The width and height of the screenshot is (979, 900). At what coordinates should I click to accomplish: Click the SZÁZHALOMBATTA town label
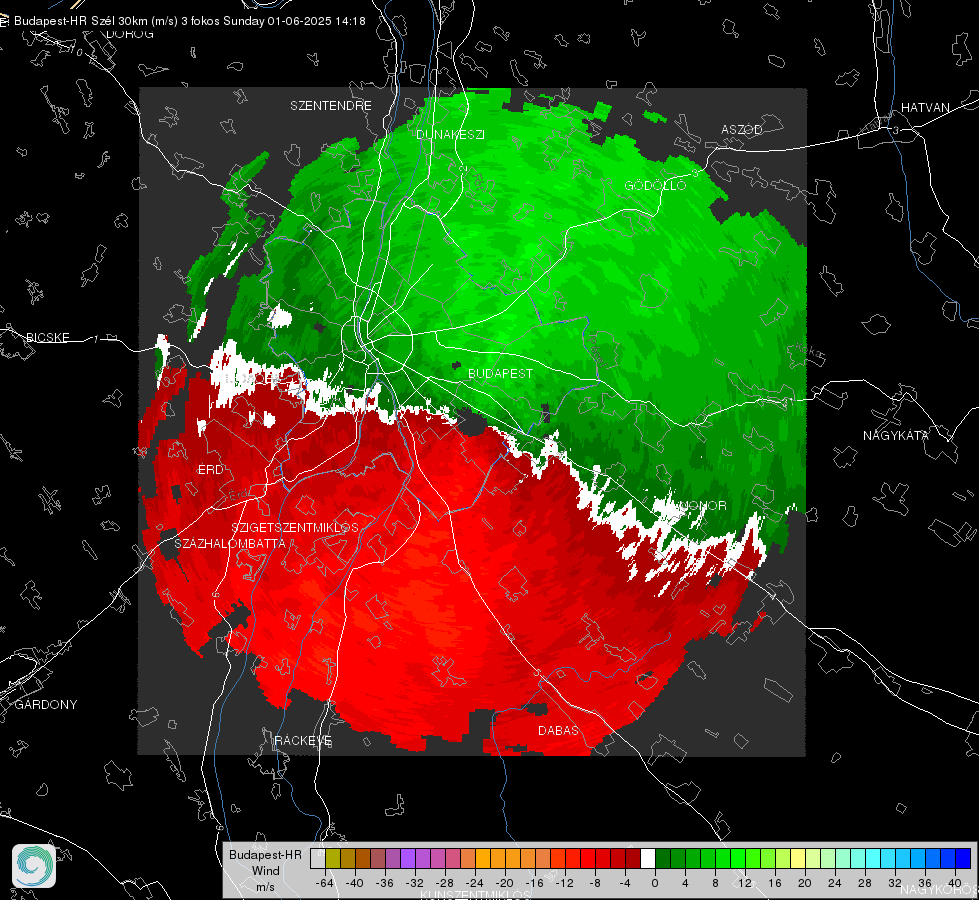click(230, 543)
